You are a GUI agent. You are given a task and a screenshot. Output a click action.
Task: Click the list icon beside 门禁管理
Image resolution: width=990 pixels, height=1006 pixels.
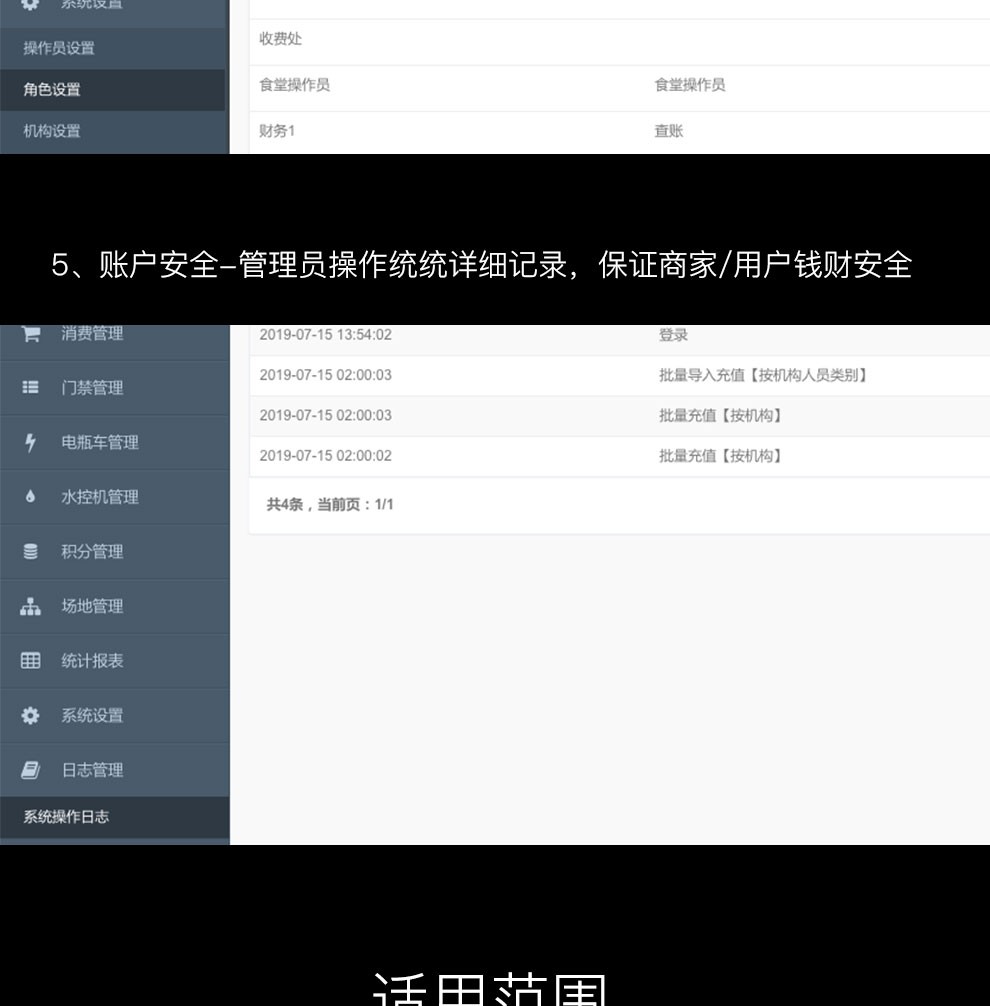tap(31, 388)
